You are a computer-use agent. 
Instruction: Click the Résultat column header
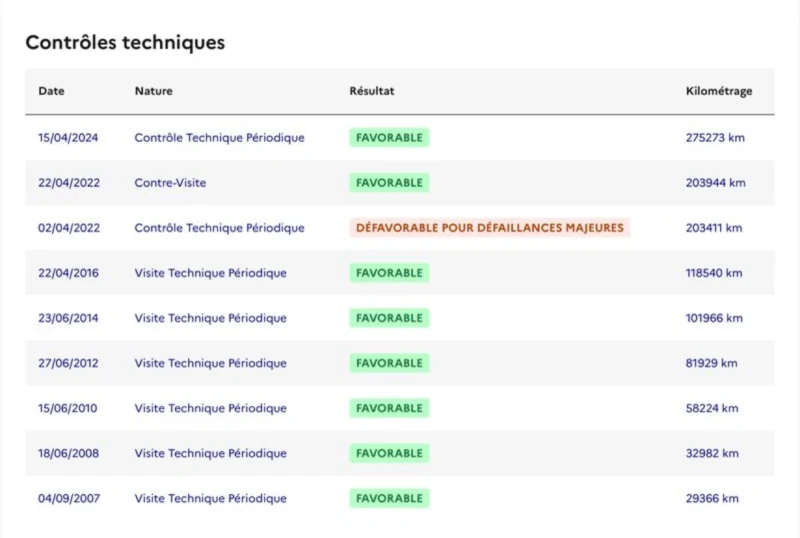(x=372, y=91)
